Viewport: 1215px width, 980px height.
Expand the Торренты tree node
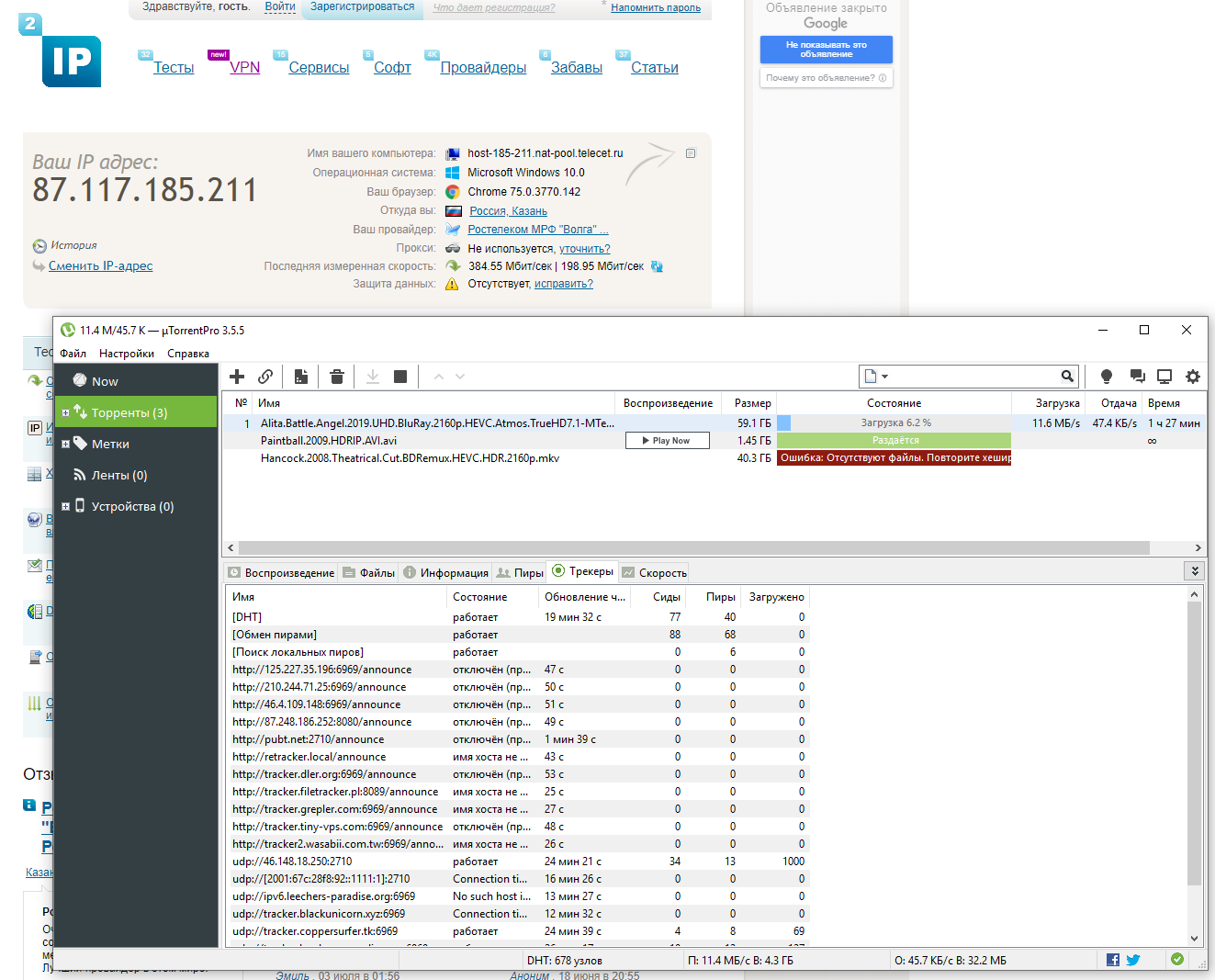pos(65,413)
